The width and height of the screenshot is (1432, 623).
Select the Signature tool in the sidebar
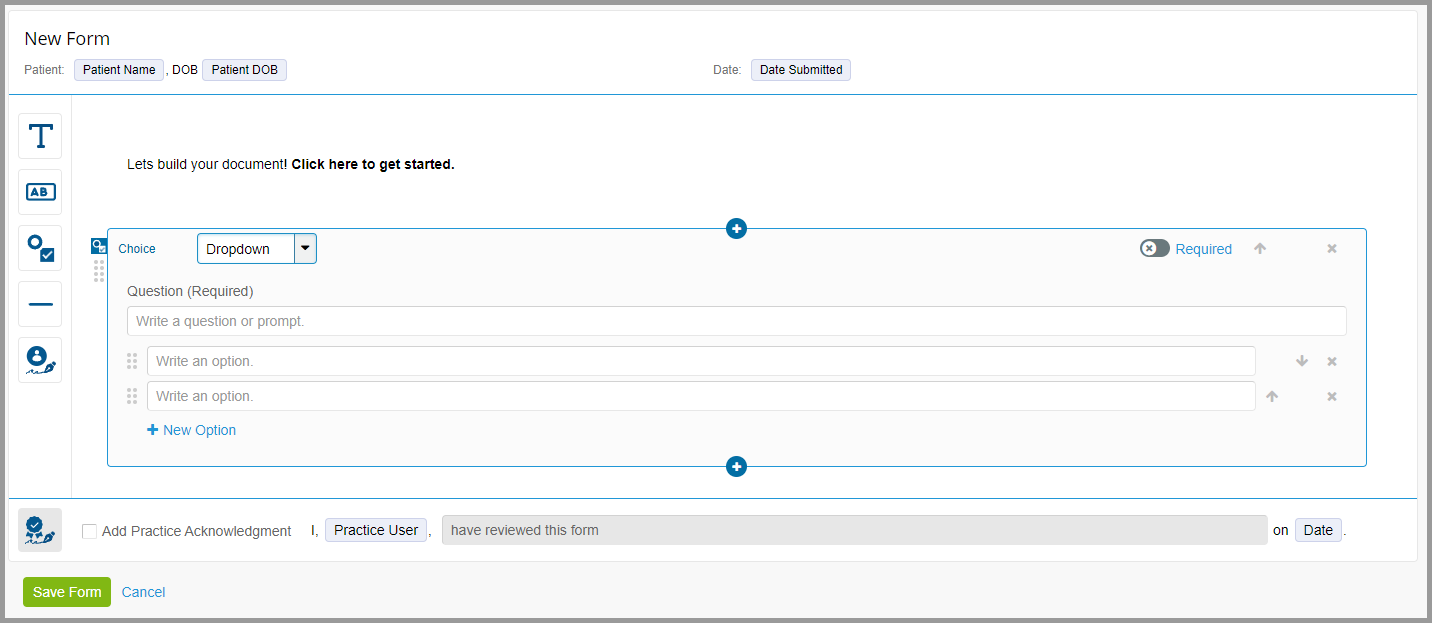coord(39,359)
